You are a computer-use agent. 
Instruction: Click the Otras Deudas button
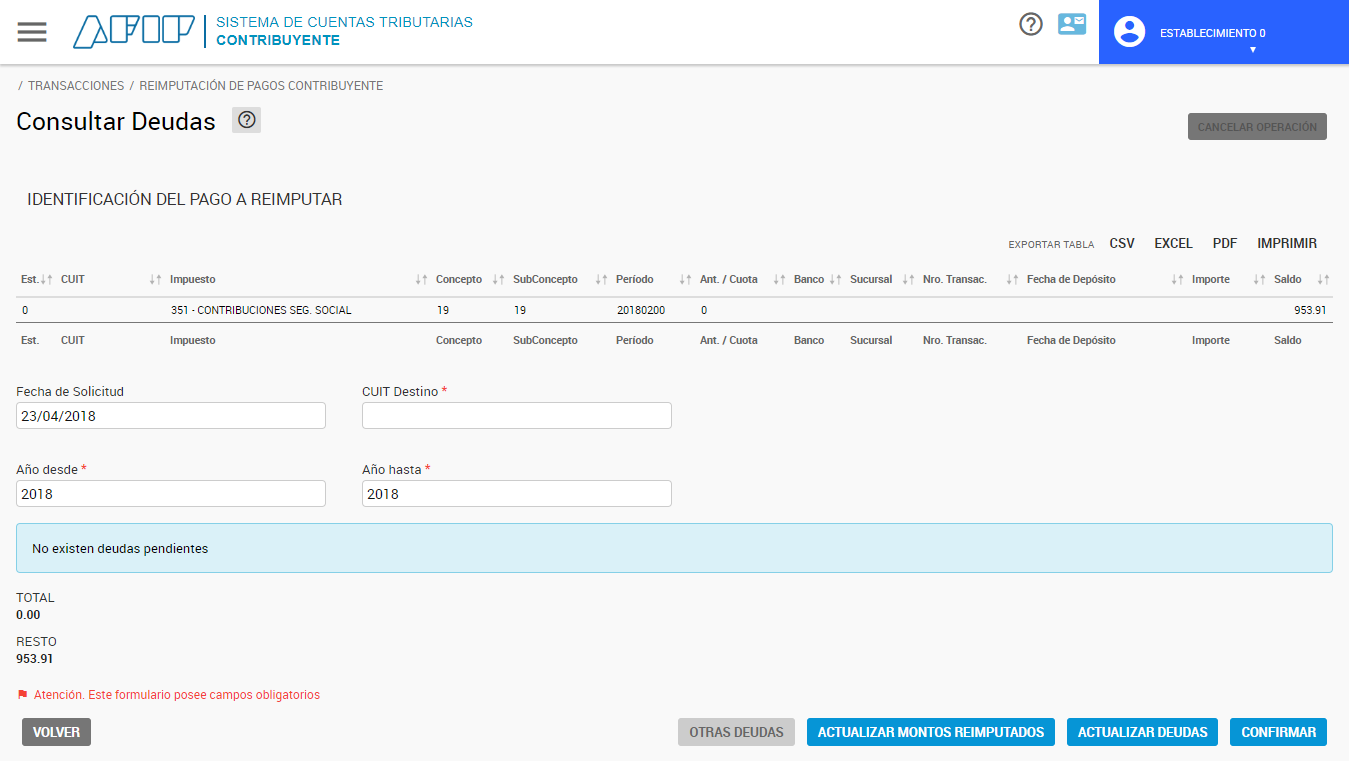point(736,732)
